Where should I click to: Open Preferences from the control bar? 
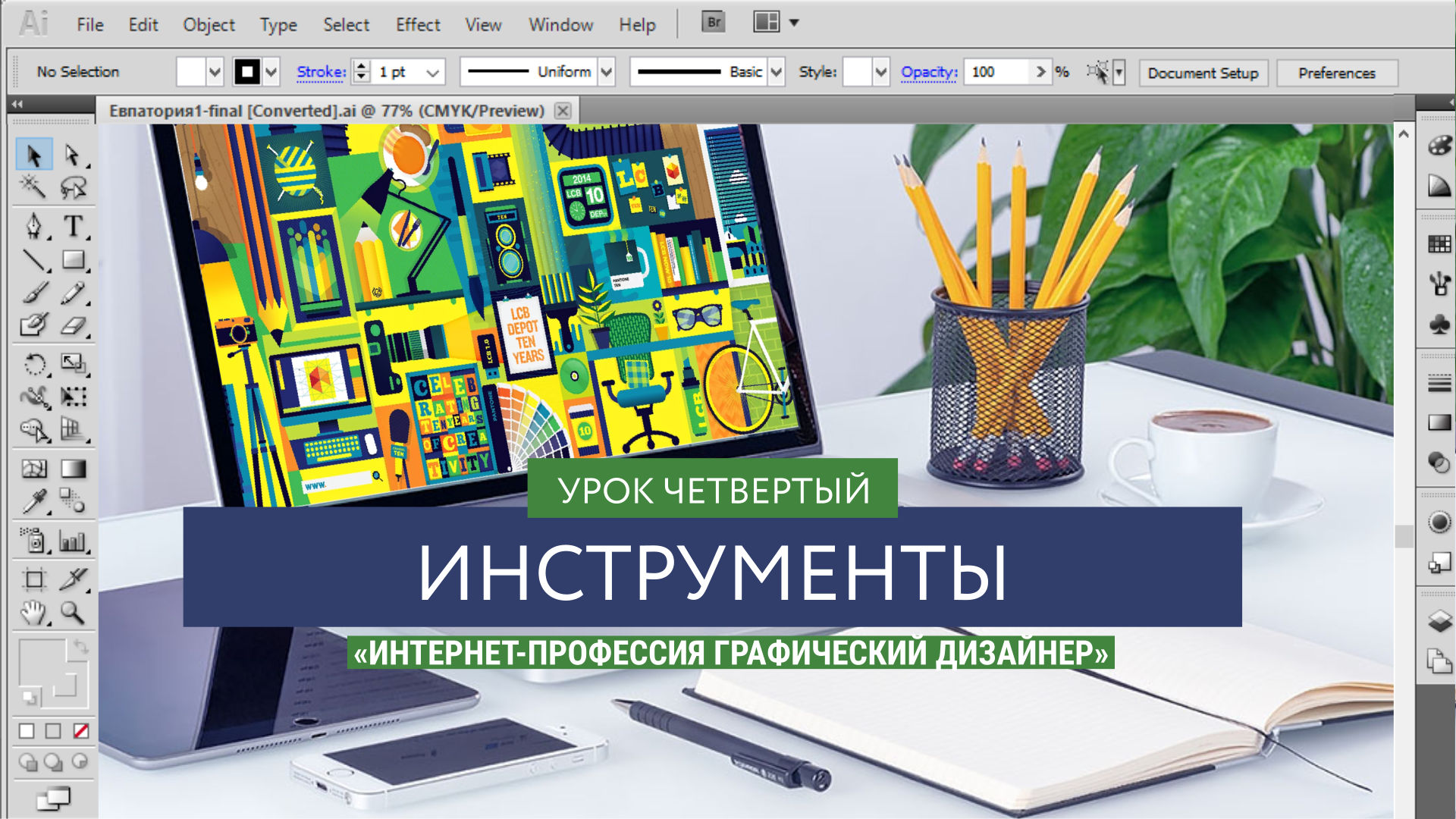click(x=1338, y=73)
